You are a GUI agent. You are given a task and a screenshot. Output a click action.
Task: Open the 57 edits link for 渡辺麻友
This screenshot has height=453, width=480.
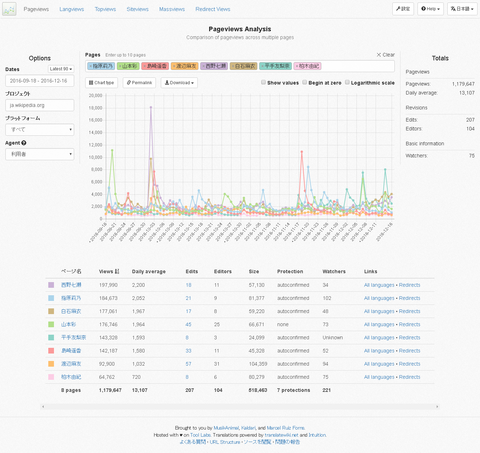188,364
